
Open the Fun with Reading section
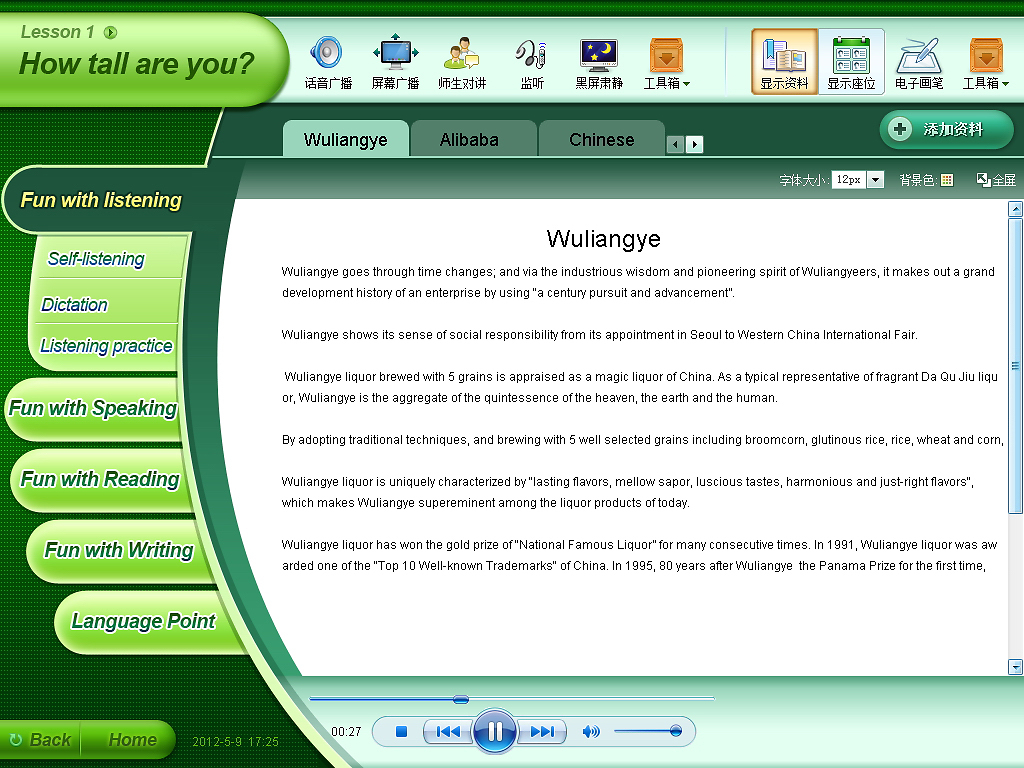[x=100, y=479]
